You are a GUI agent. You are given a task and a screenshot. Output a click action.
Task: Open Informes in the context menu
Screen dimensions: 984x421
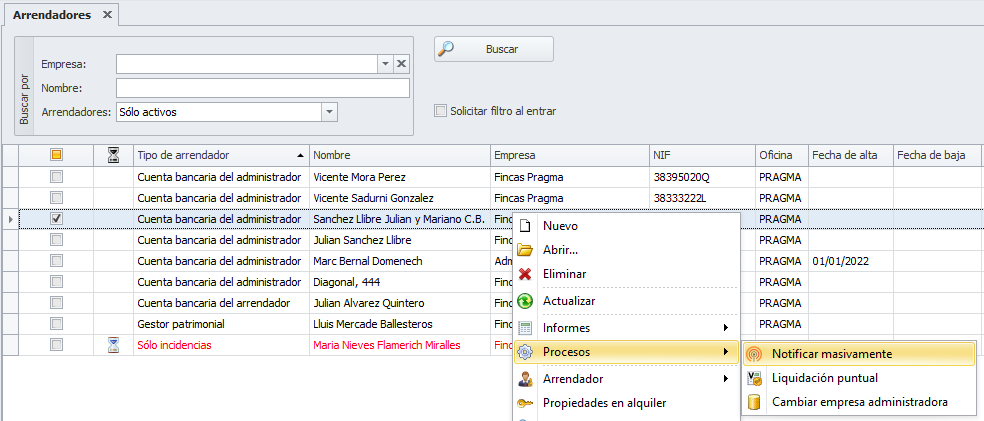(x=626, y=328)
